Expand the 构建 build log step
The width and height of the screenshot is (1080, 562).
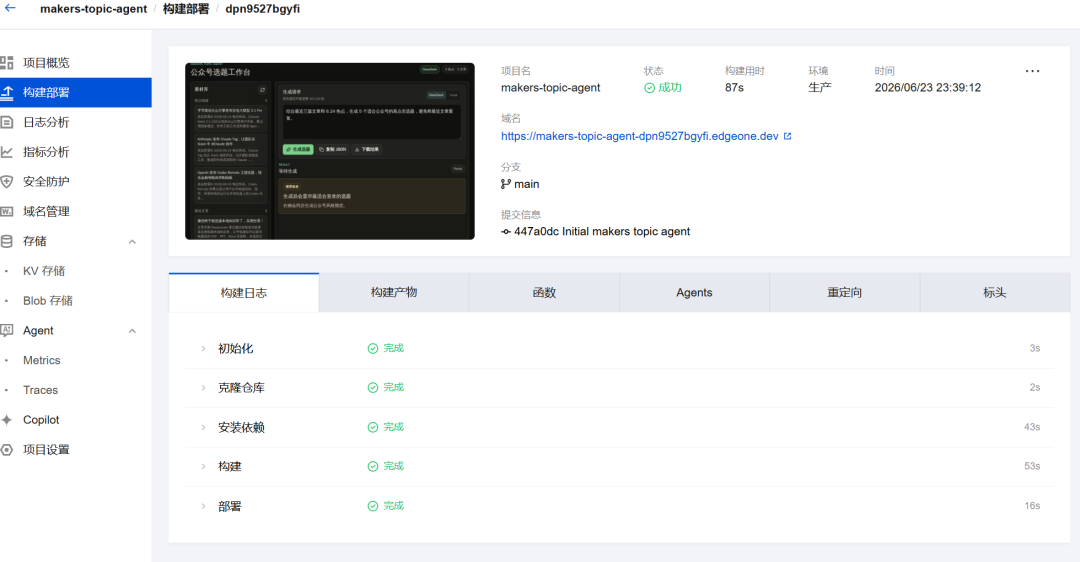(x=203, y=466)
